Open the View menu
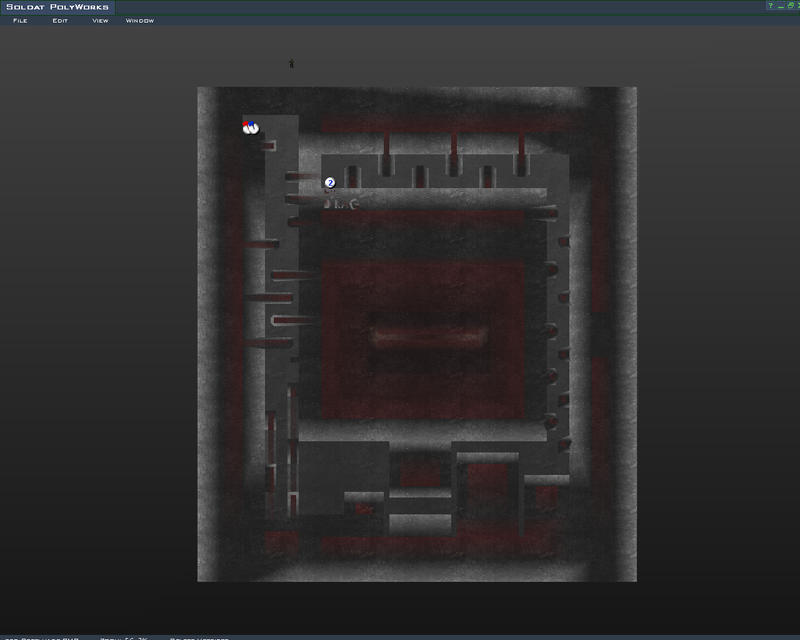The width and height of the screenshot is (800, 640). tap(100, 20)
